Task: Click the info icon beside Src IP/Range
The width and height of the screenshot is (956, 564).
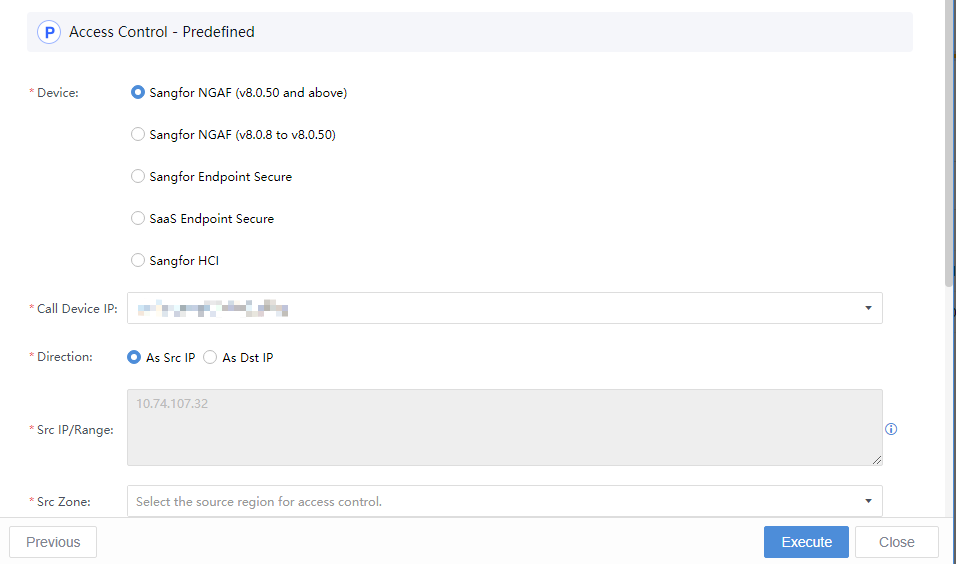Action: pyautogui.click(x=891, y=429)
